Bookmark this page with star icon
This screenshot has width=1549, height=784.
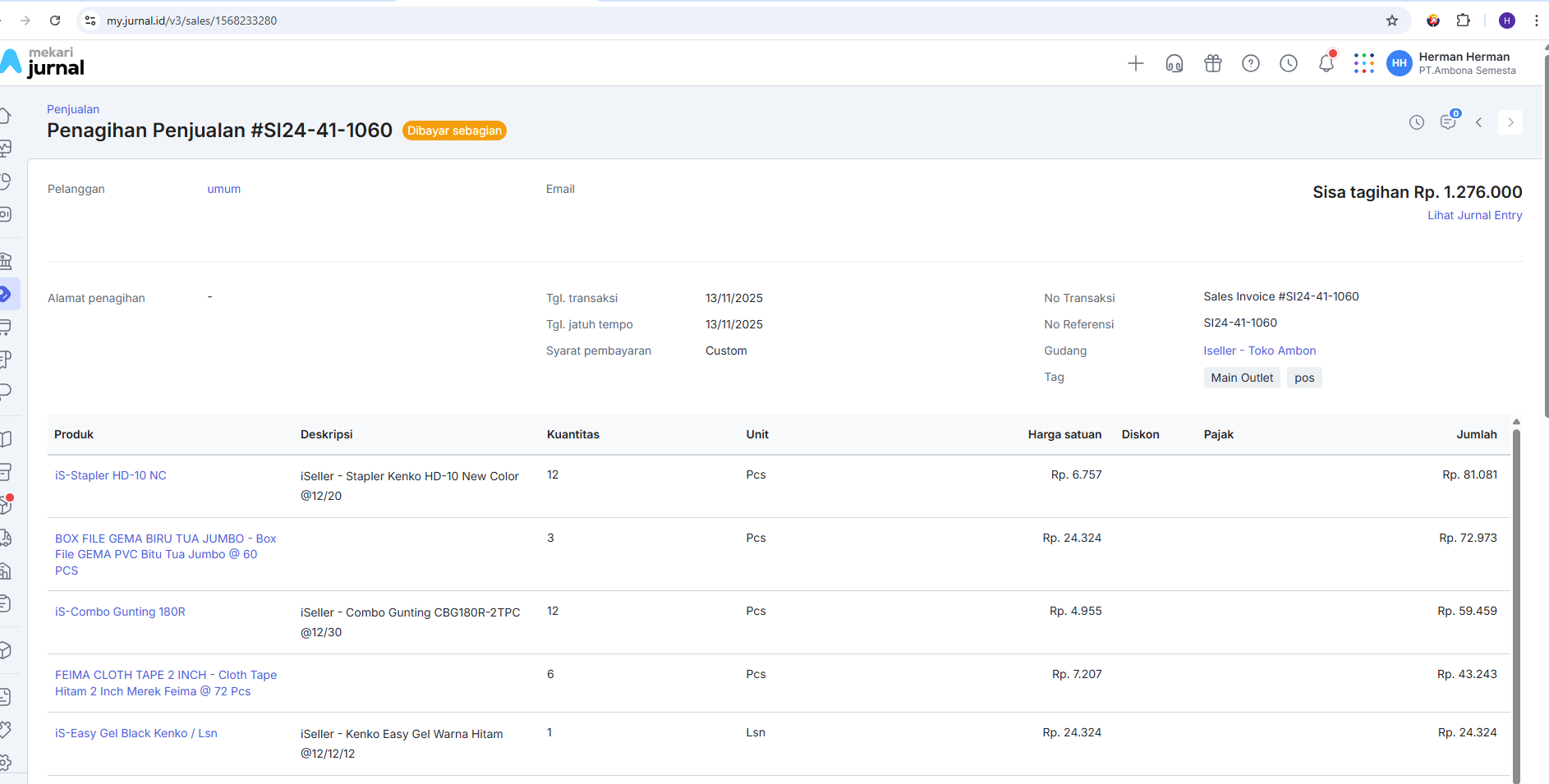pyautogui.click(x=1391, y=21)
